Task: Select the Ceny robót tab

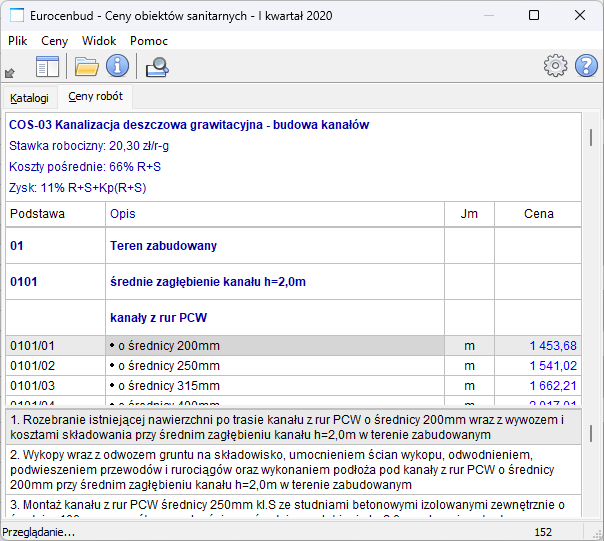Action: [x=95, y=97]
